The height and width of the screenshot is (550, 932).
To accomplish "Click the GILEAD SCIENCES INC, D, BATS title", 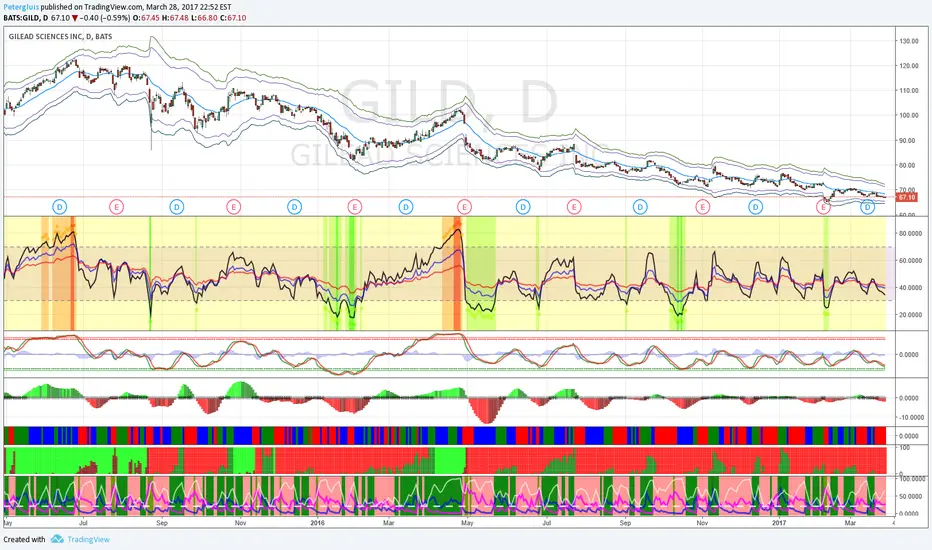I will [60, 36].
